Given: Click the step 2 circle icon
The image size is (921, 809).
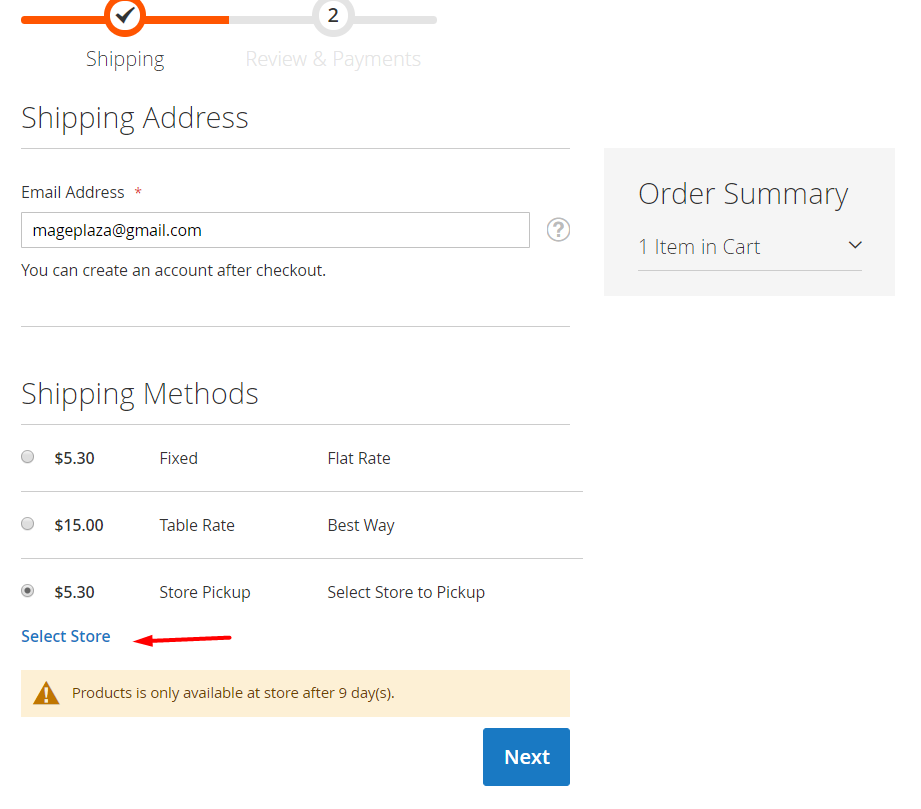Looking at the screenshot, I should click(333, 16).
